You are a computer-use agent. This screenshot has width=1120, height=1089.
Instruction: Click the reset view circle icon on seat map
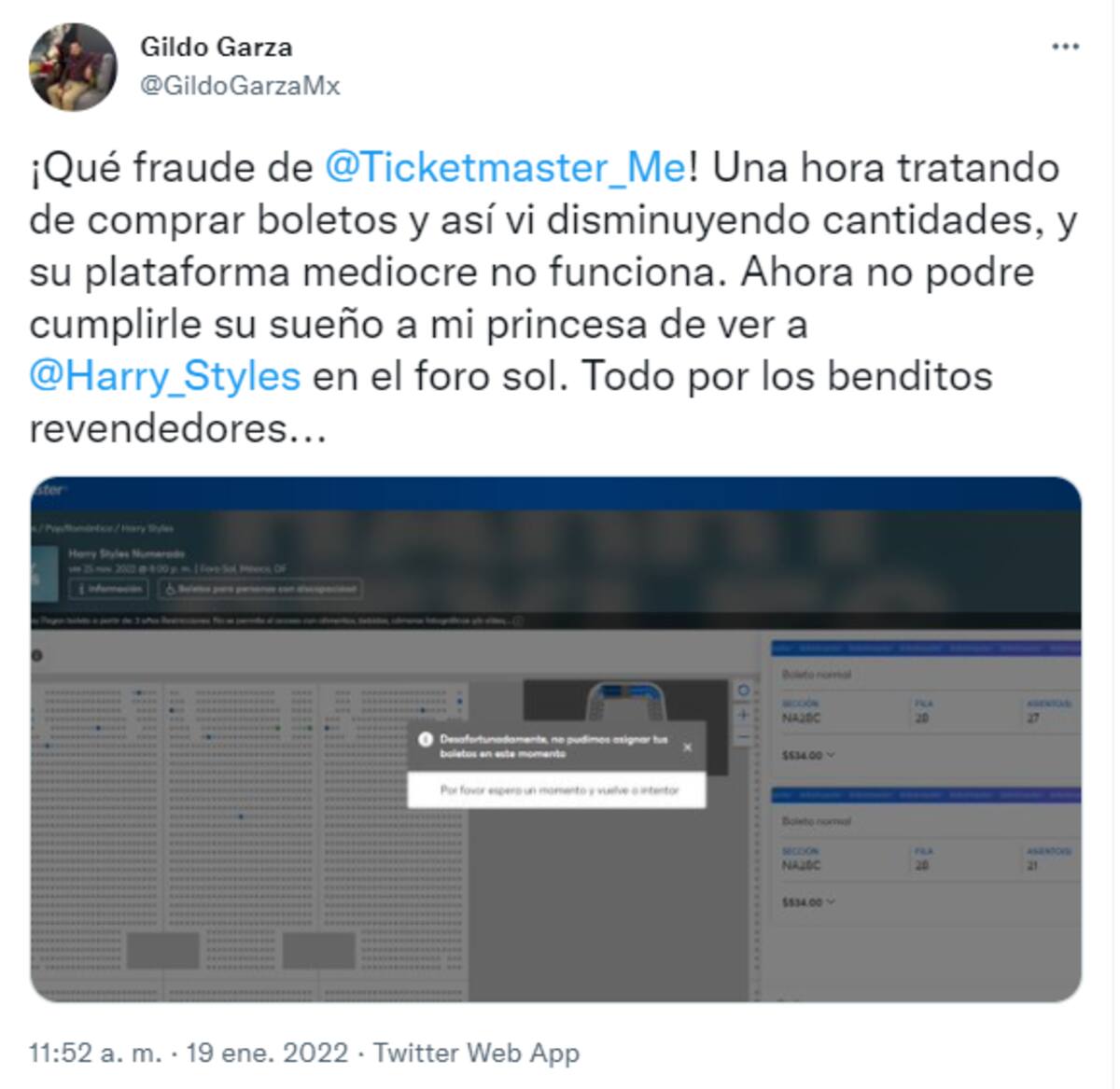pos(744,691)
